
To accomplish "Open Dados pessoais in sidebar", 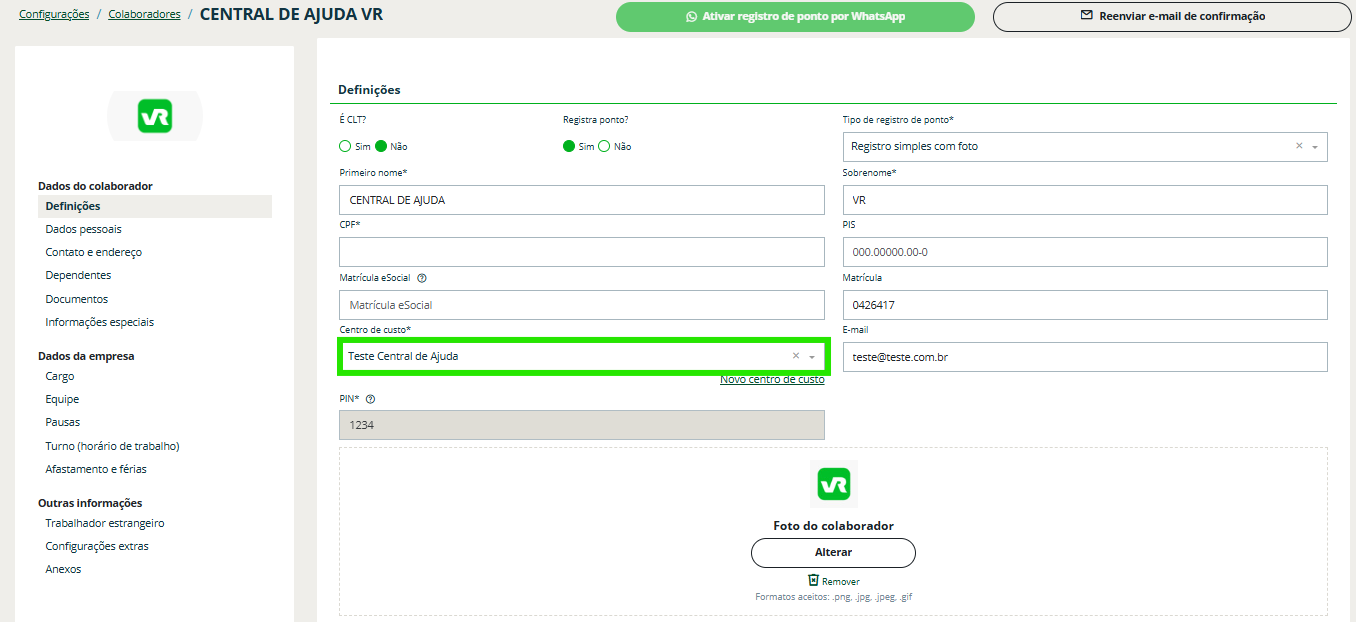I will 83,229.
